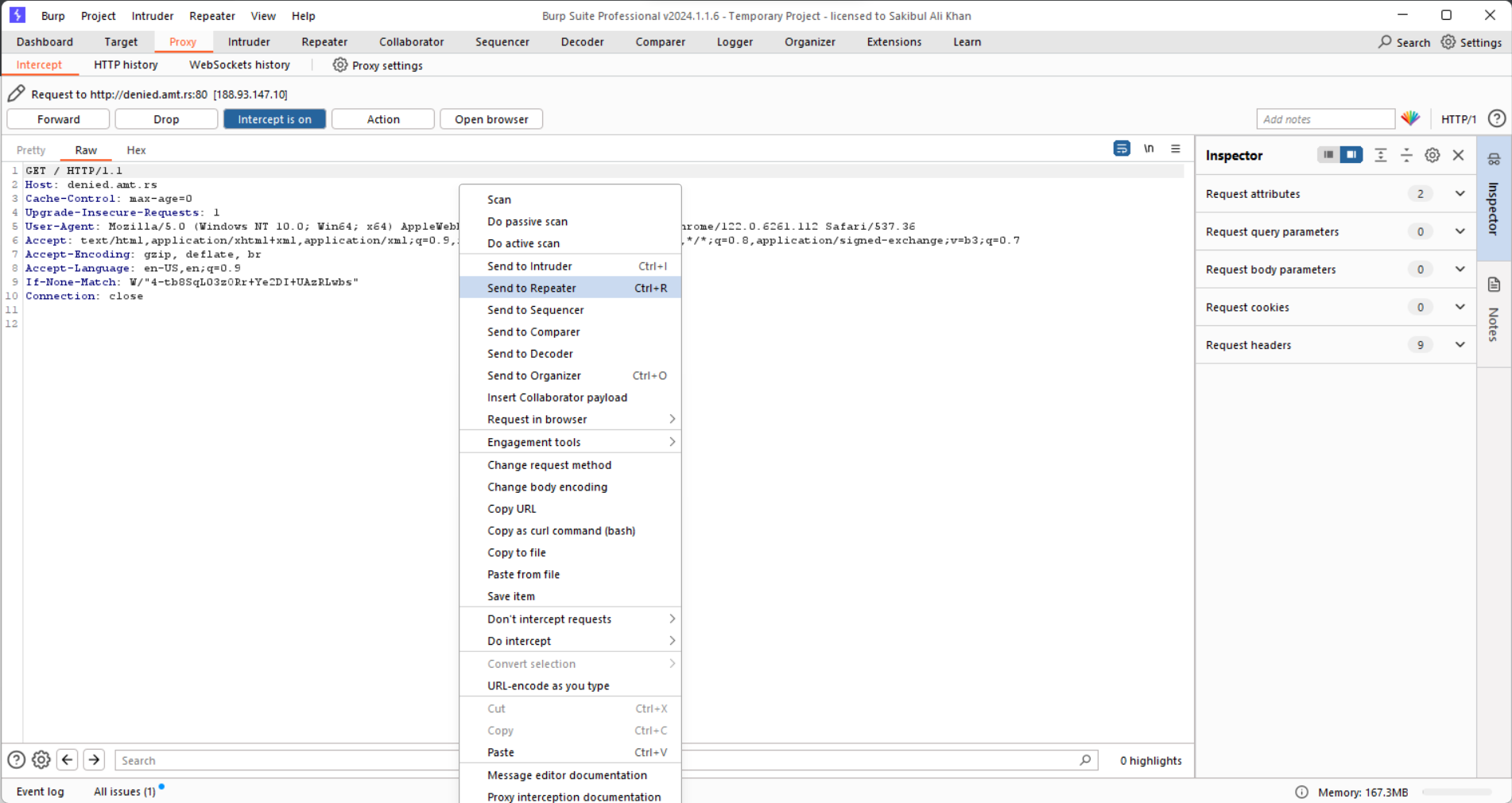The image size is (1512, 803).
Task: Open the Engagement tools submenu
Action: pyautogui.click(x=570, y=442)
